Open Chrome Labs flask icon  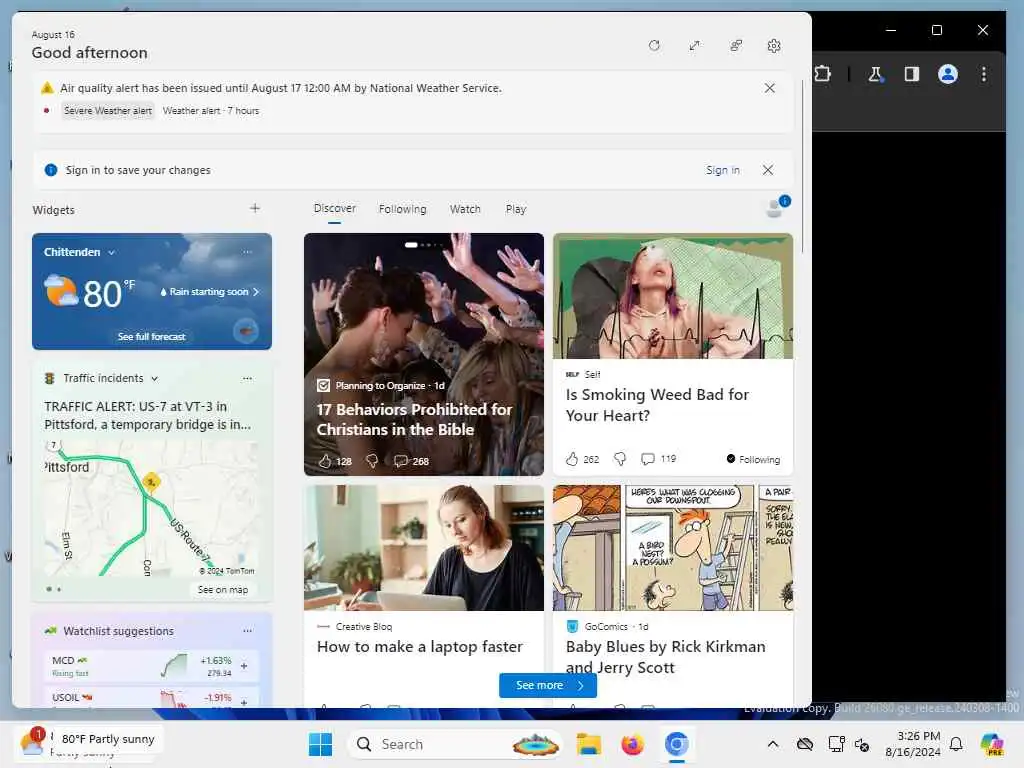pos(875,74)
